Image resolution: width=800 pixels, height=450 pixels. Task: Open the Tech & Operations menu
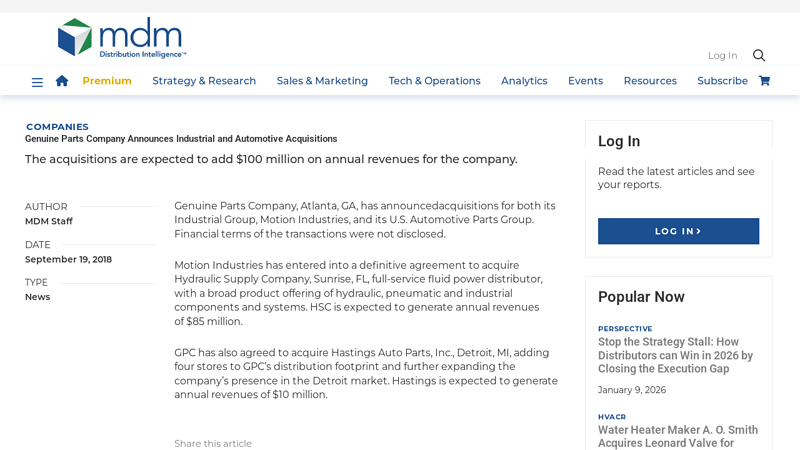tap(434, 81)
